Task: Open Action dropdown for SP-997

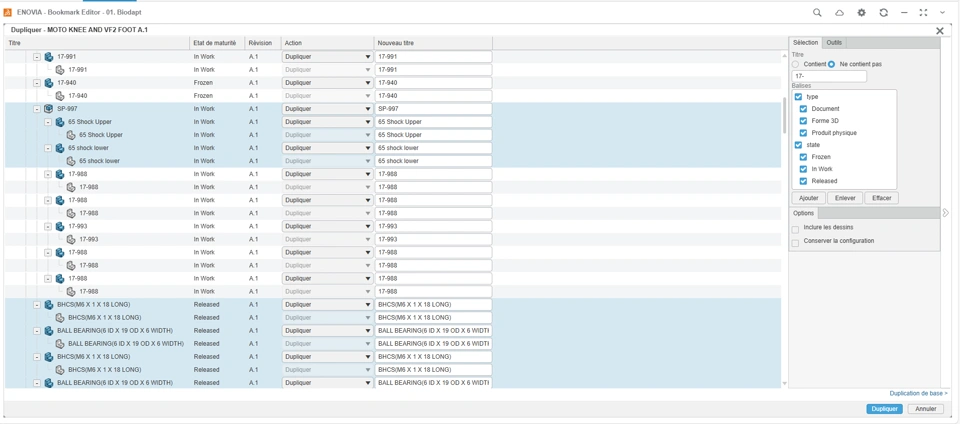Action: pos(328,109)
